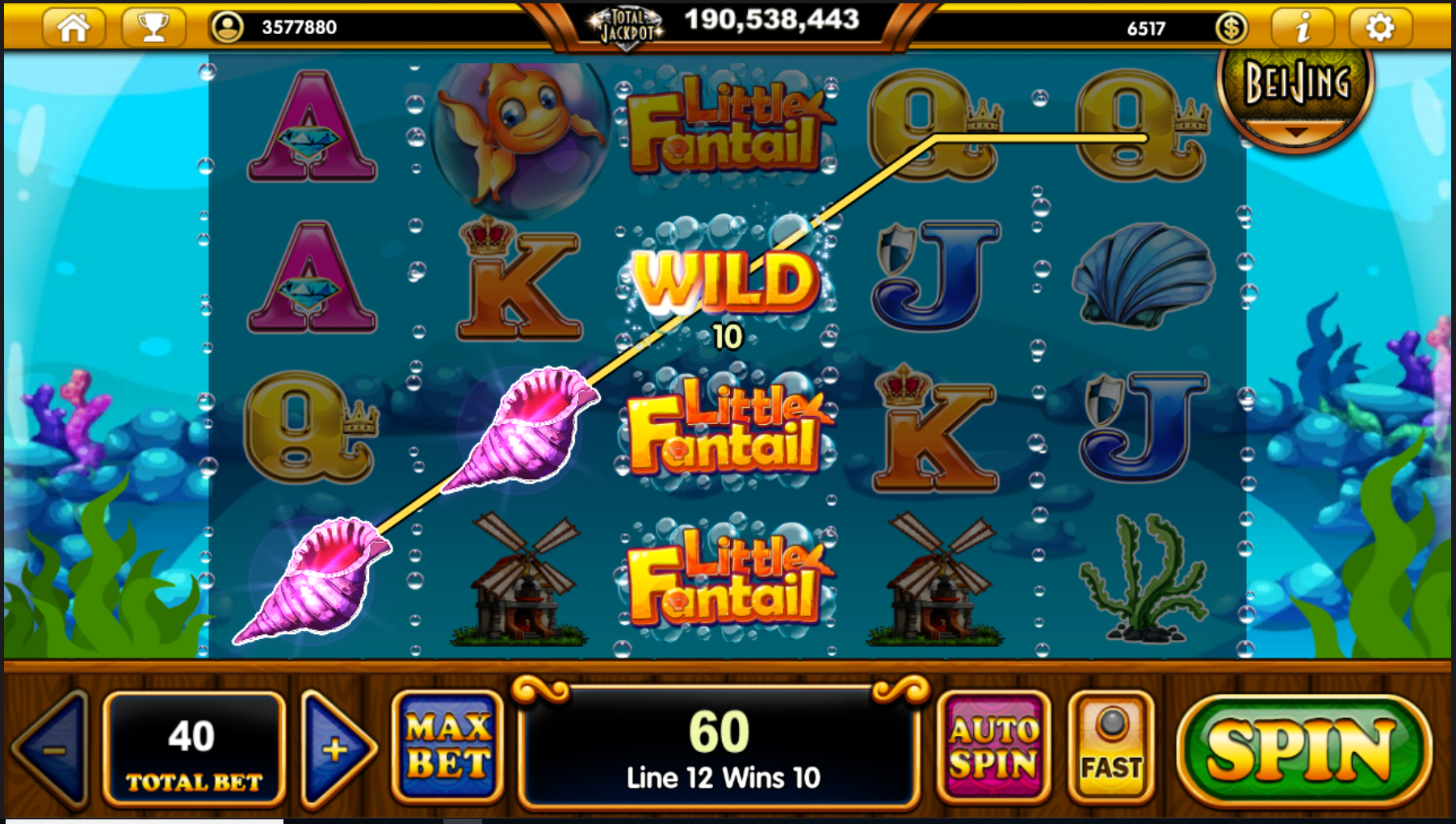Open the settings gear icon

[x=1380, y=27]
